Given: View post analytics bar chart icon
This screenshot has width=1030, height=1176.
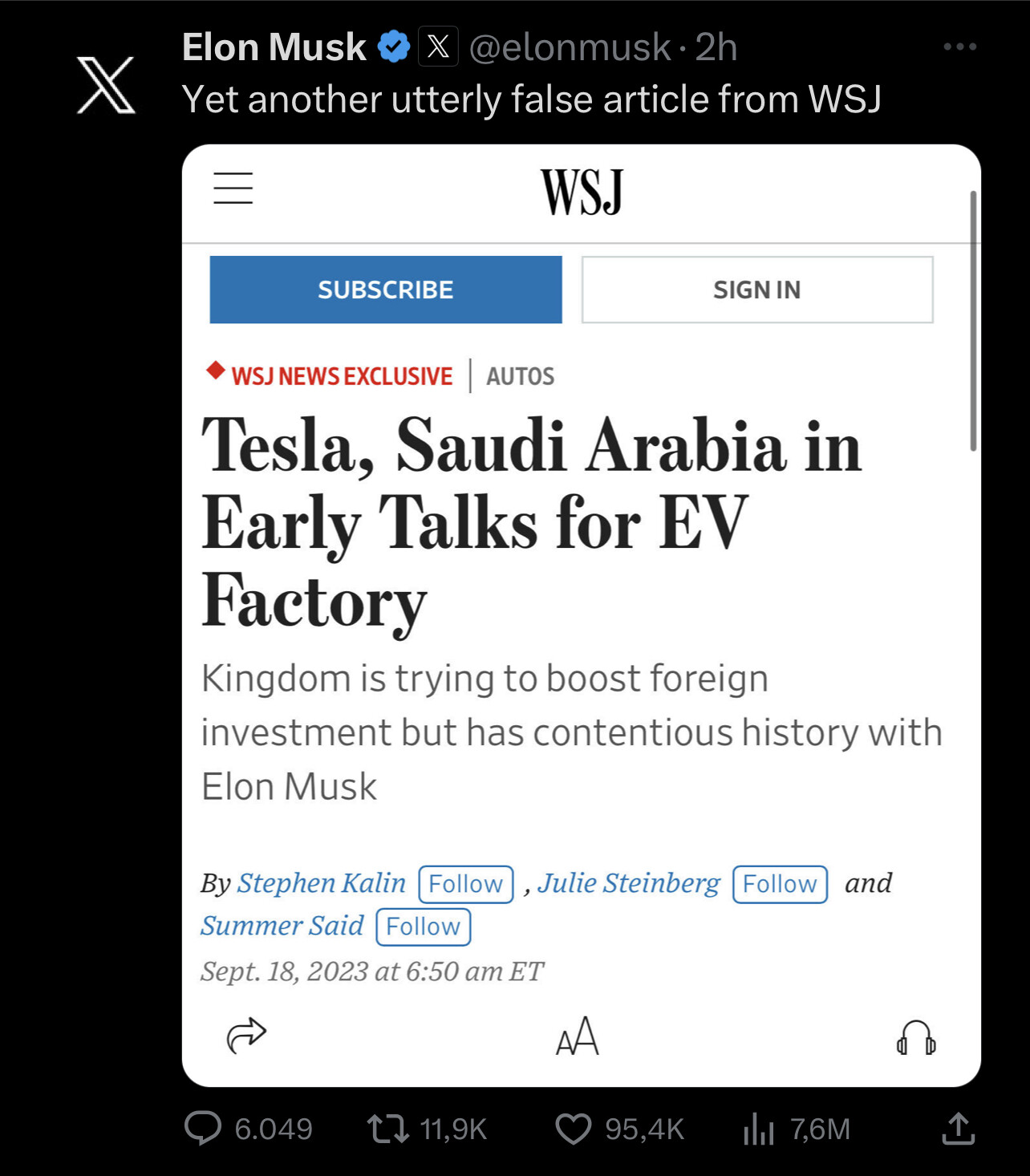Looking at the screenshot, I should [759, 1129].
